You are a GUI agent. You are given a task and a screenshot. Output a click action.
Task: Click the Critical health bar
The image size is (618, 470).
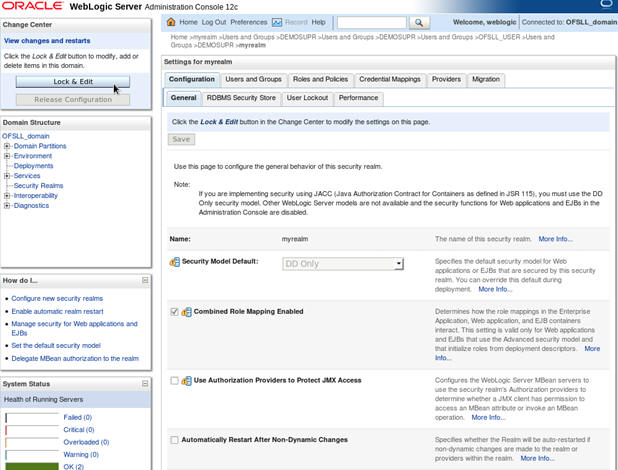tap(32, 430)
